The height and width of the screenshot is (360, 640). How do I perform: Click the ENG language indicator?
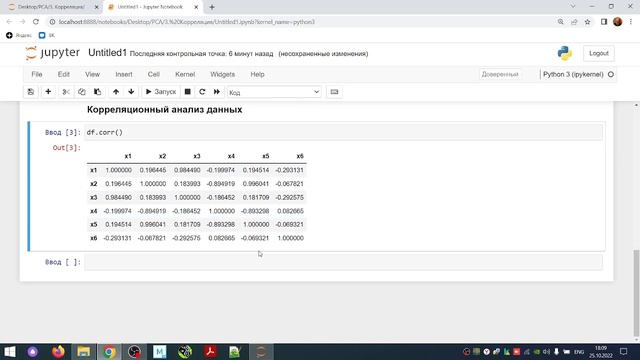[x=579, y=352]
